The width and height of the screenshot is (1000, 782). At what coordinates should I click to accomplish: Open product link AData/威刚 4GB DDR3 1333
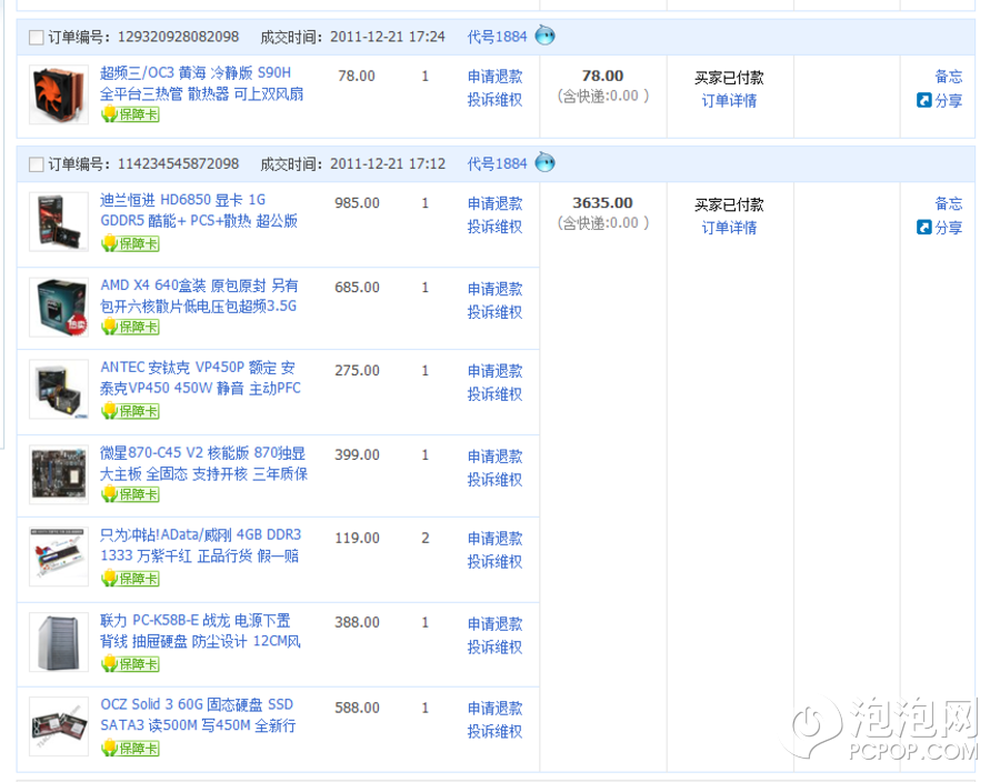tap(200, 545)
